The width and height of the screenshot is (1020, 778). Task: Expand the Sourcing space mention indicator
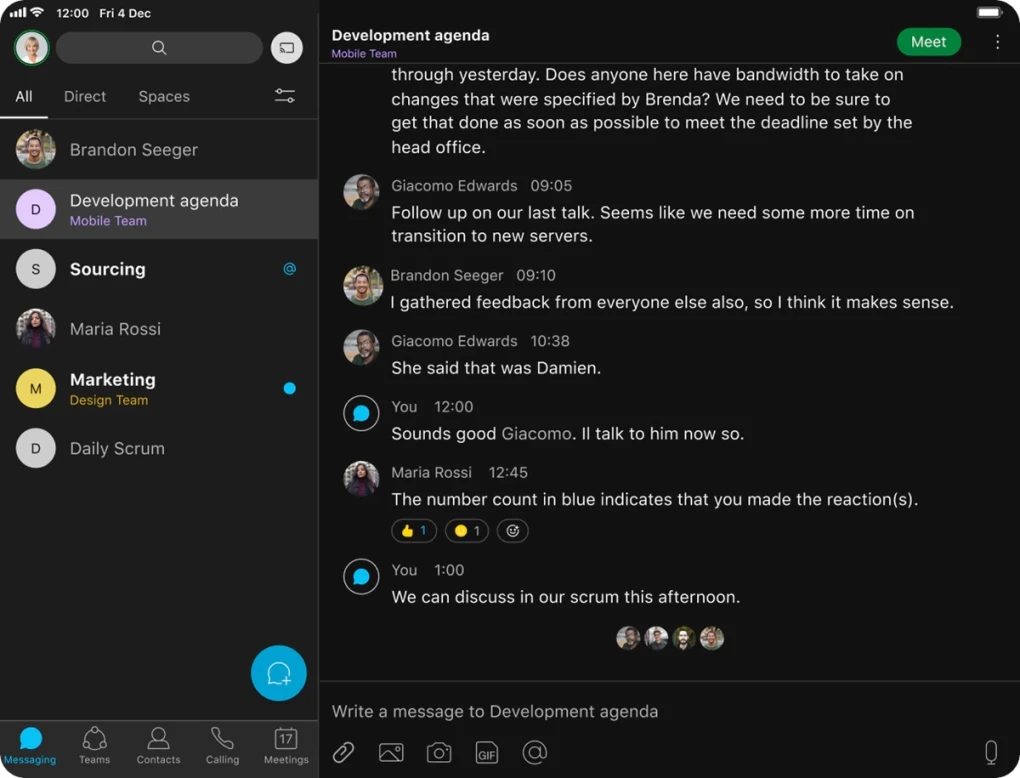289,268
